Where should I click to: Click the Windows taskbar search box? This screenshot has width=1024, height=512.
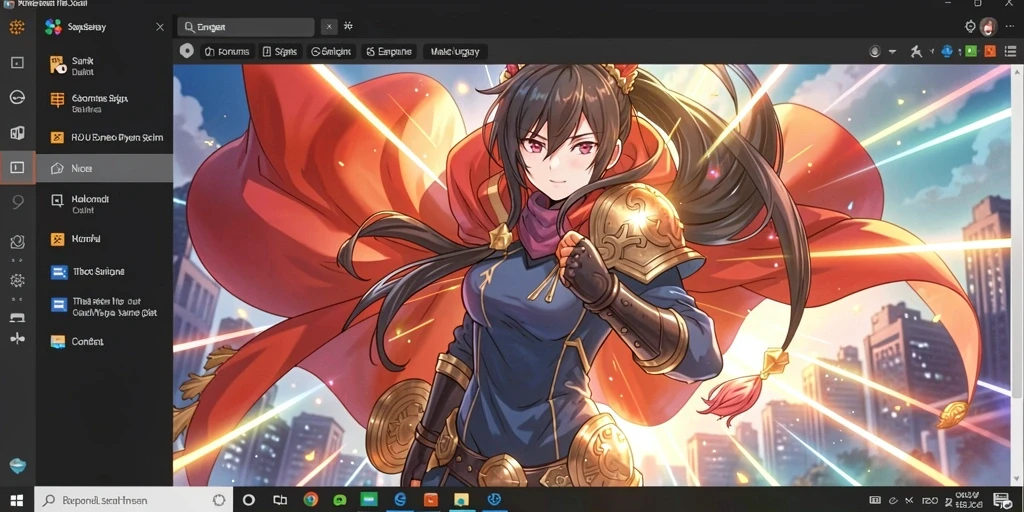[x=131, y=500]
